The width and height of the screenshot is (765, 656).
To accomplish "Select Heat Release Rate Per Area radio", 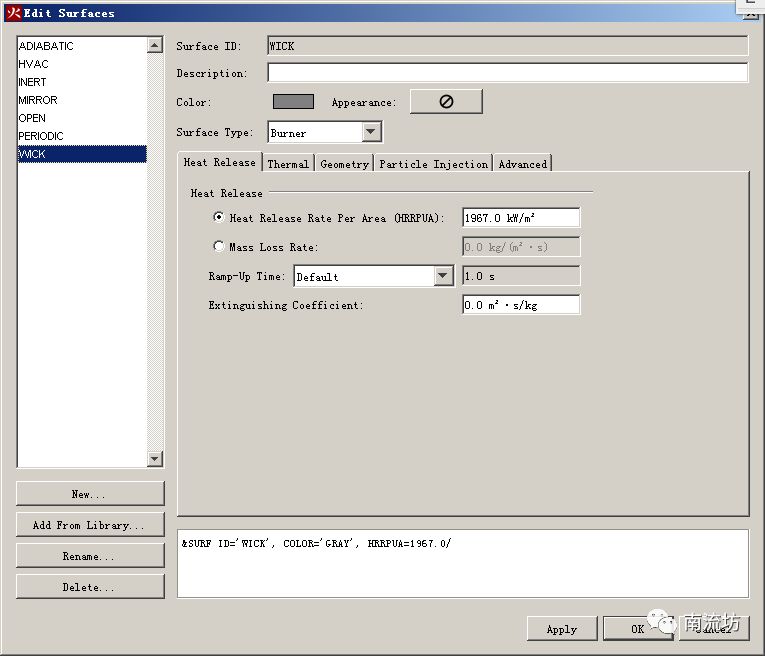I will 219,218.
